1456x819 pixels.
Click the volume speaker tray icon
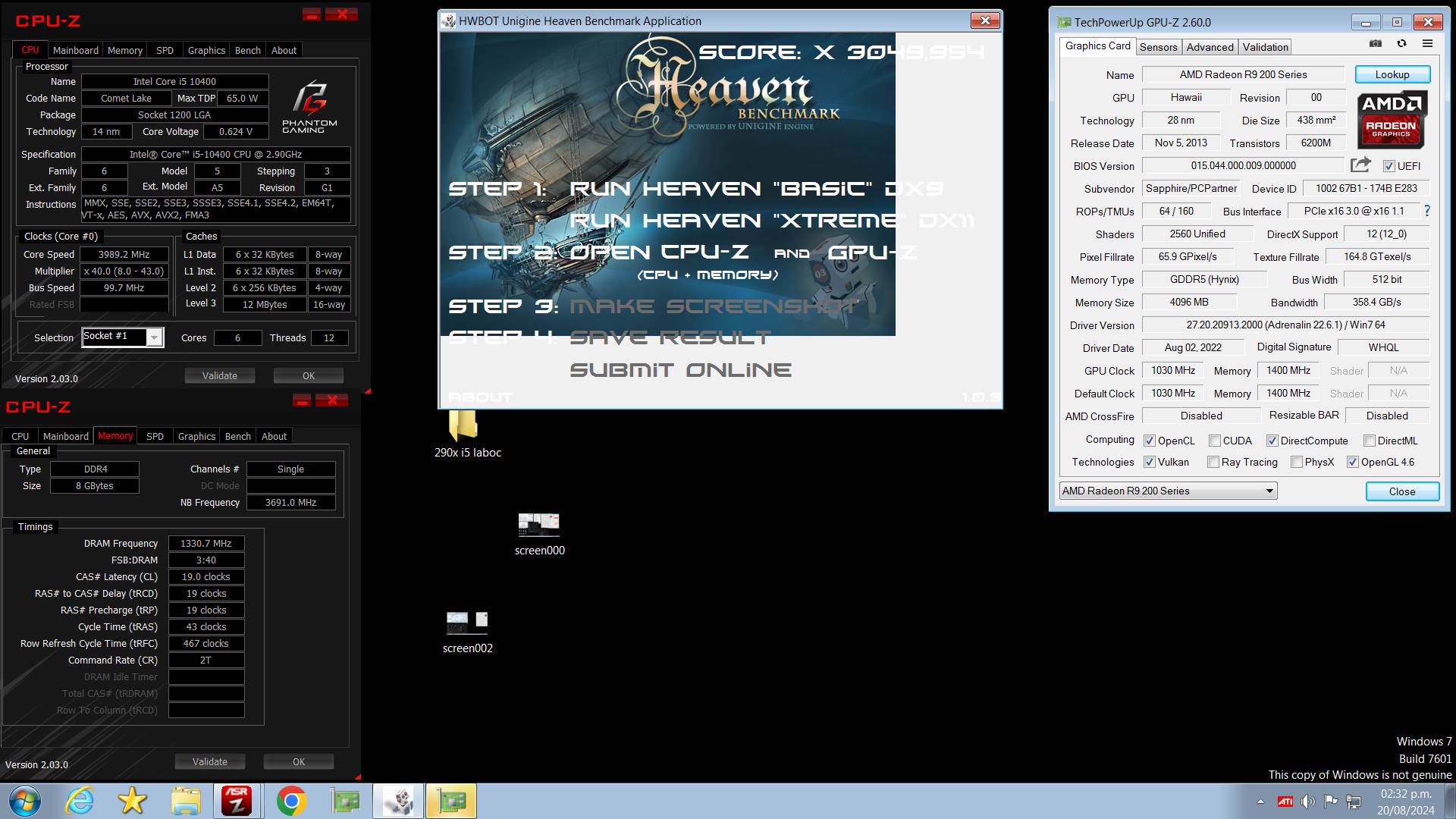[1307, 801]
